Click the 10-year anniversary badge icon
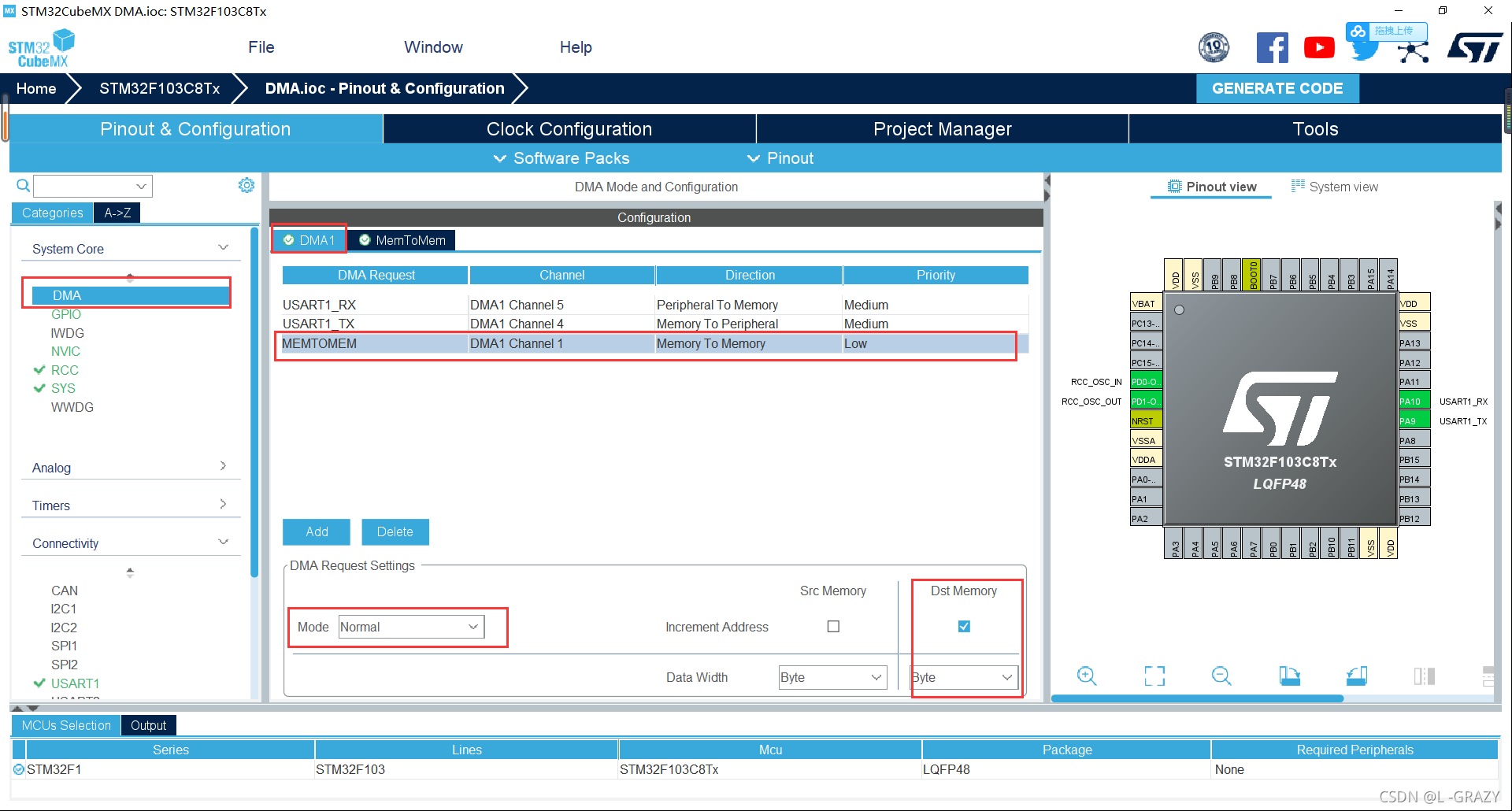This screenshot has height=811, width=1512. 1214,48
